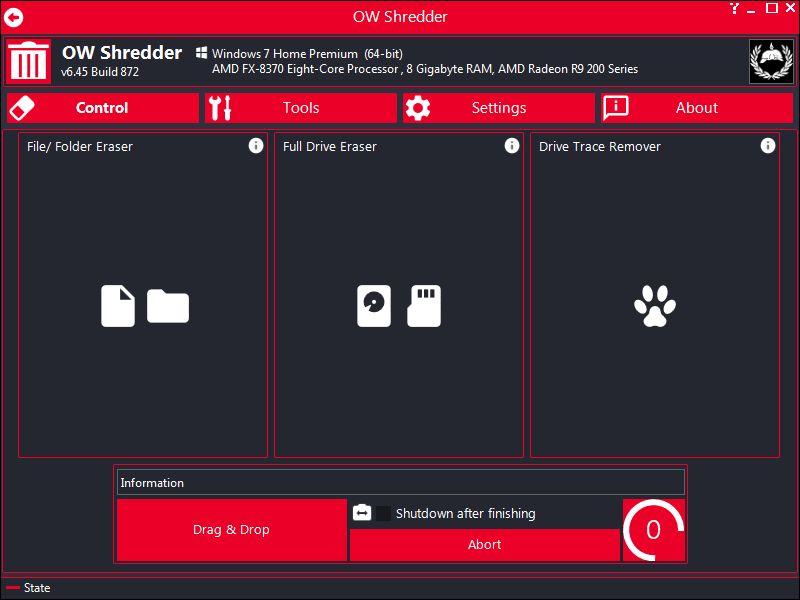Click the trash can logo icon top left
Viewport: 800px width, 600px height.
[x=27, y=60]
